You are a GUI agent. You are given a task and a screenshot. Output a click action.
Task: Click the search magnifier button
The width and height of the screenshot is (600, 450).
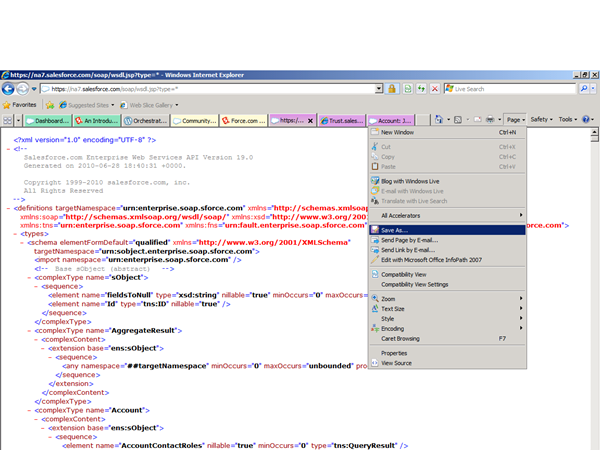pos(584,89)
